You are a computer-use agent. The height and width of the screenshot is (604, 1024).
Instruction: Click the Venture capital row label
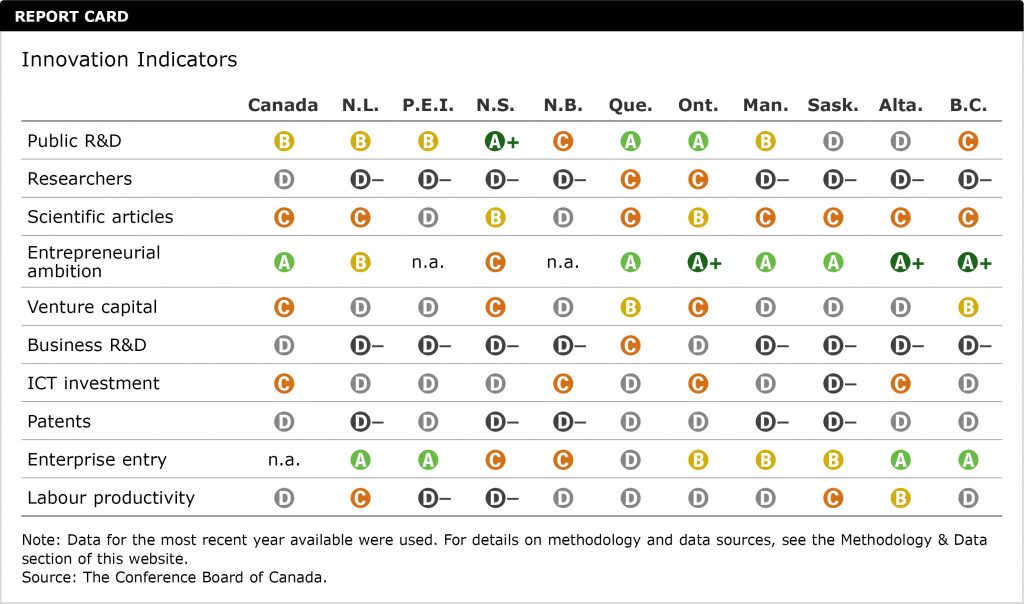pyautogui.click(x=92, y=308)
